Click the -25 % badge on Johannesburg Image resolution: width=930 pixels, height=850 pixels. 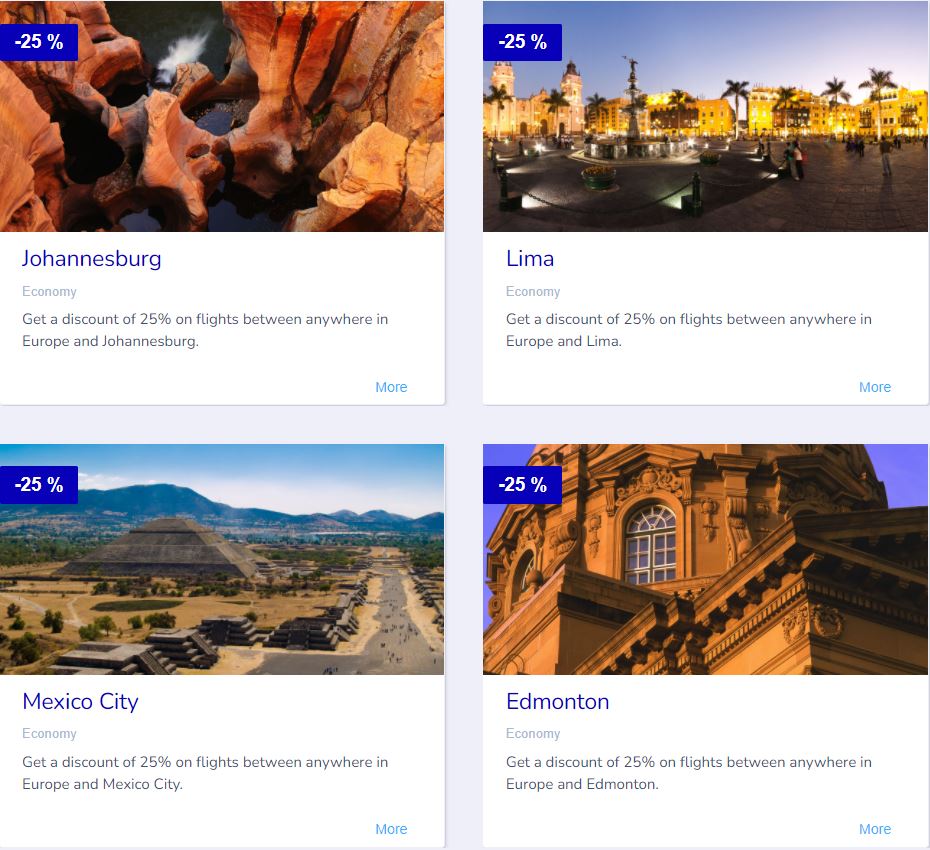[39, 42]
